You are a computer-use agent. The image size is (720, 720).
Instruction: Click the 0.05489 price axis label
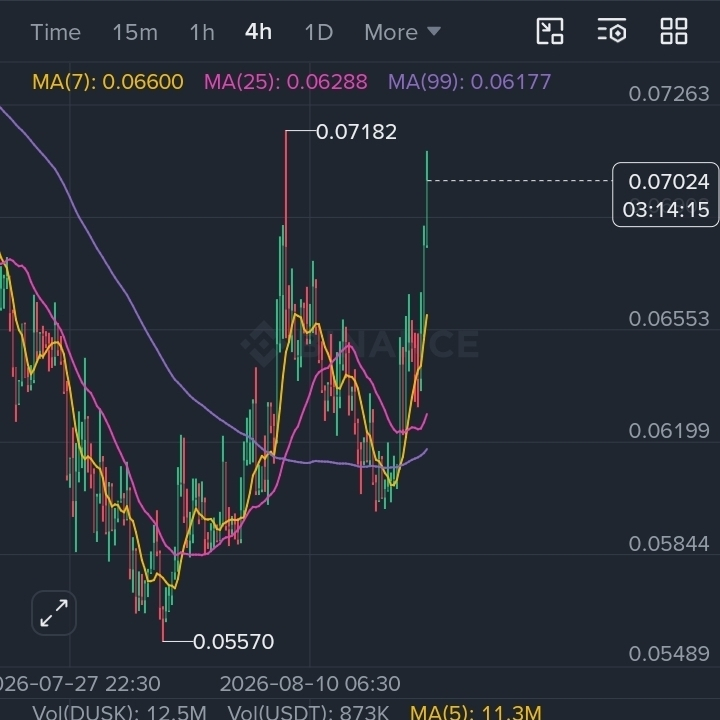(669, 653)
